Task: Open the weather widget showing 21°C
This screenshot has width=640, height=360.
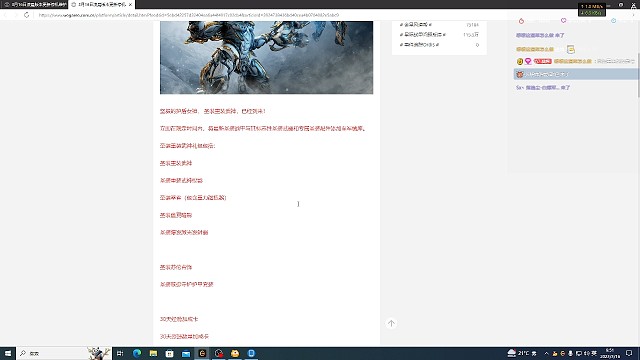Action: click(522, 353)
